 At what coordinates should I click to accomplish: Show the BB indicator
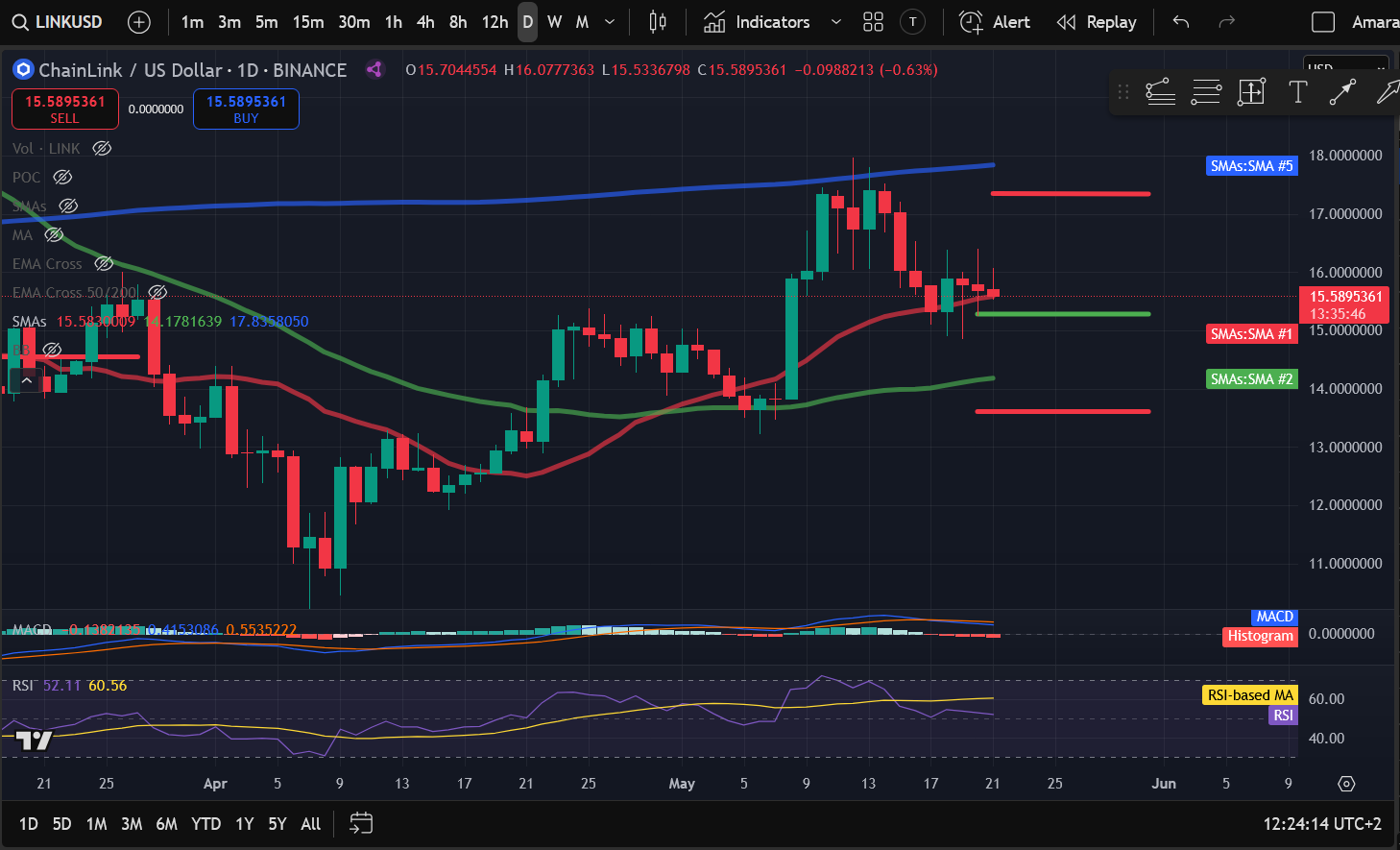pyautogui.click(x=52, y=350)
